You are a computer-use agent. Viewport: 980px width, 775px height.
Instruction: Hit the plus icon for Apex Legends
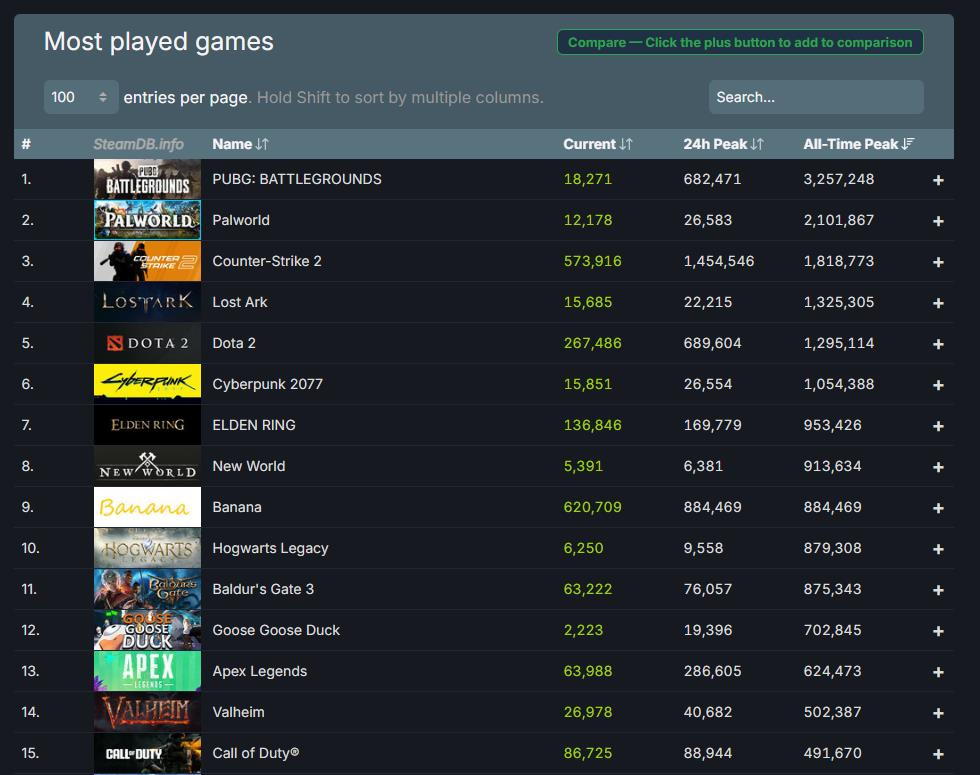[x=938, y=672]
